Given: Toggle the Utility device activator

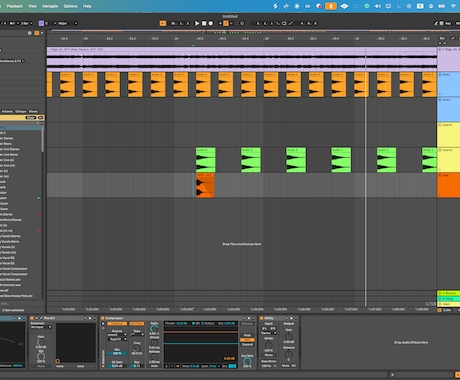Looking at the screenshot, I should pos(261,318).
